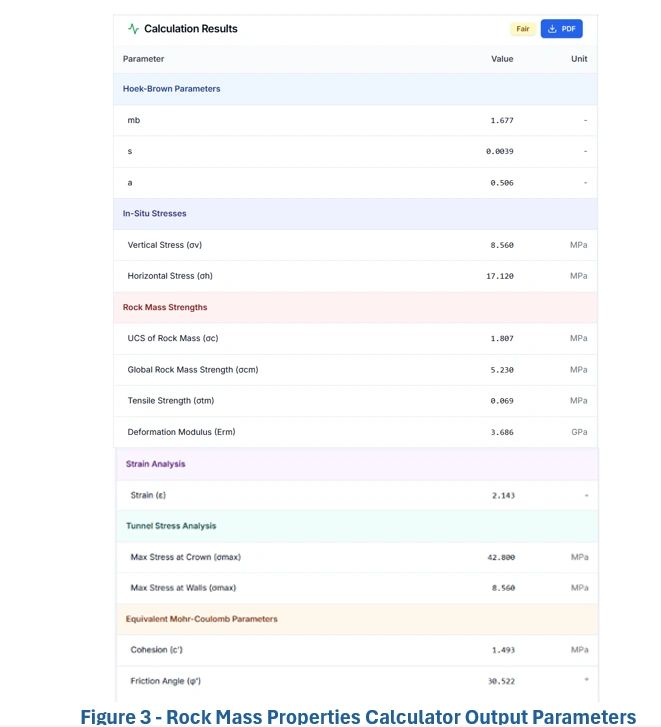Select vertical stress value 8.560

click(502, 245)
